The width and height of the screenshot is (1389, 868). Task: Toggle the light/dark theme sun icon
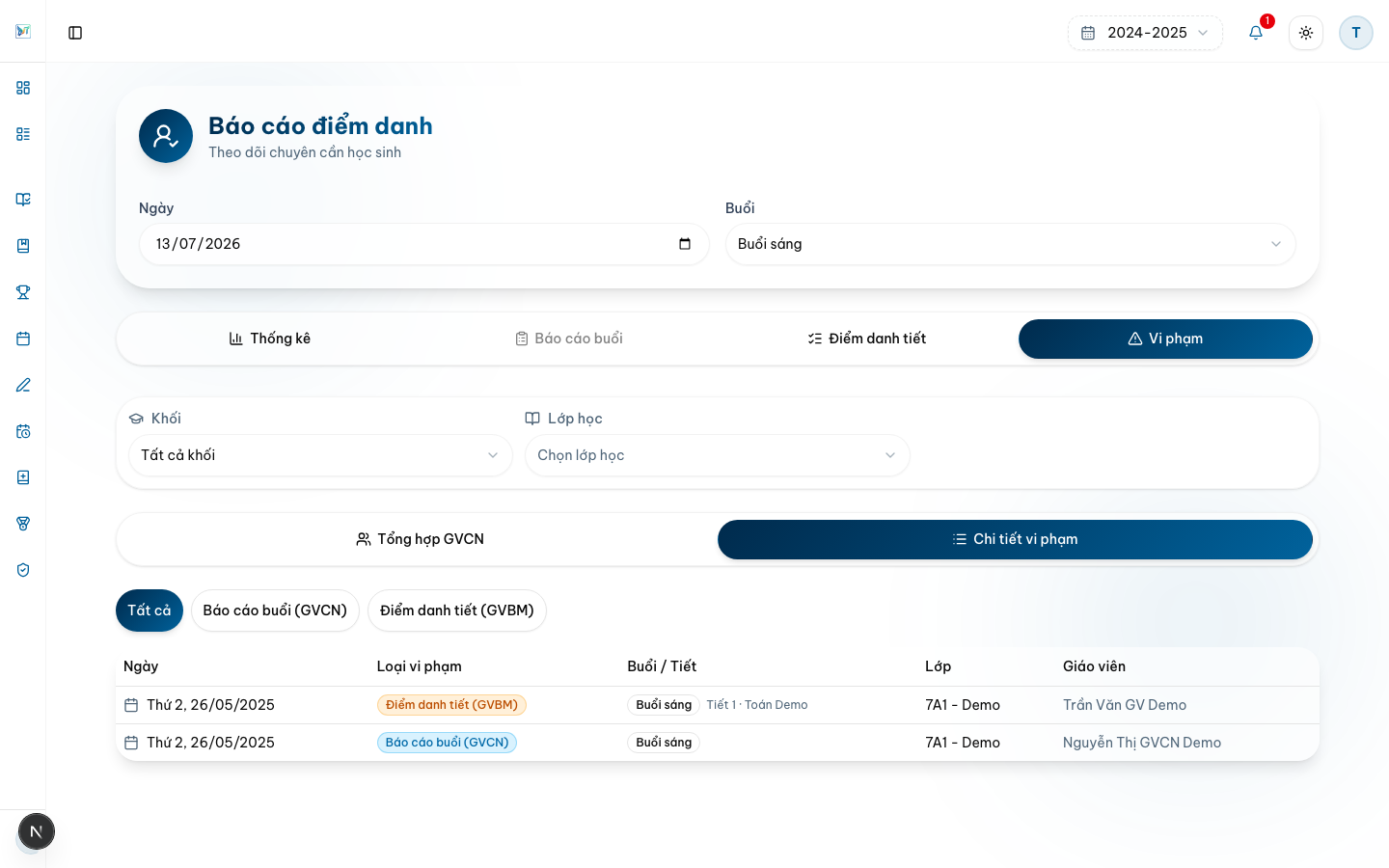(1306, 33)
